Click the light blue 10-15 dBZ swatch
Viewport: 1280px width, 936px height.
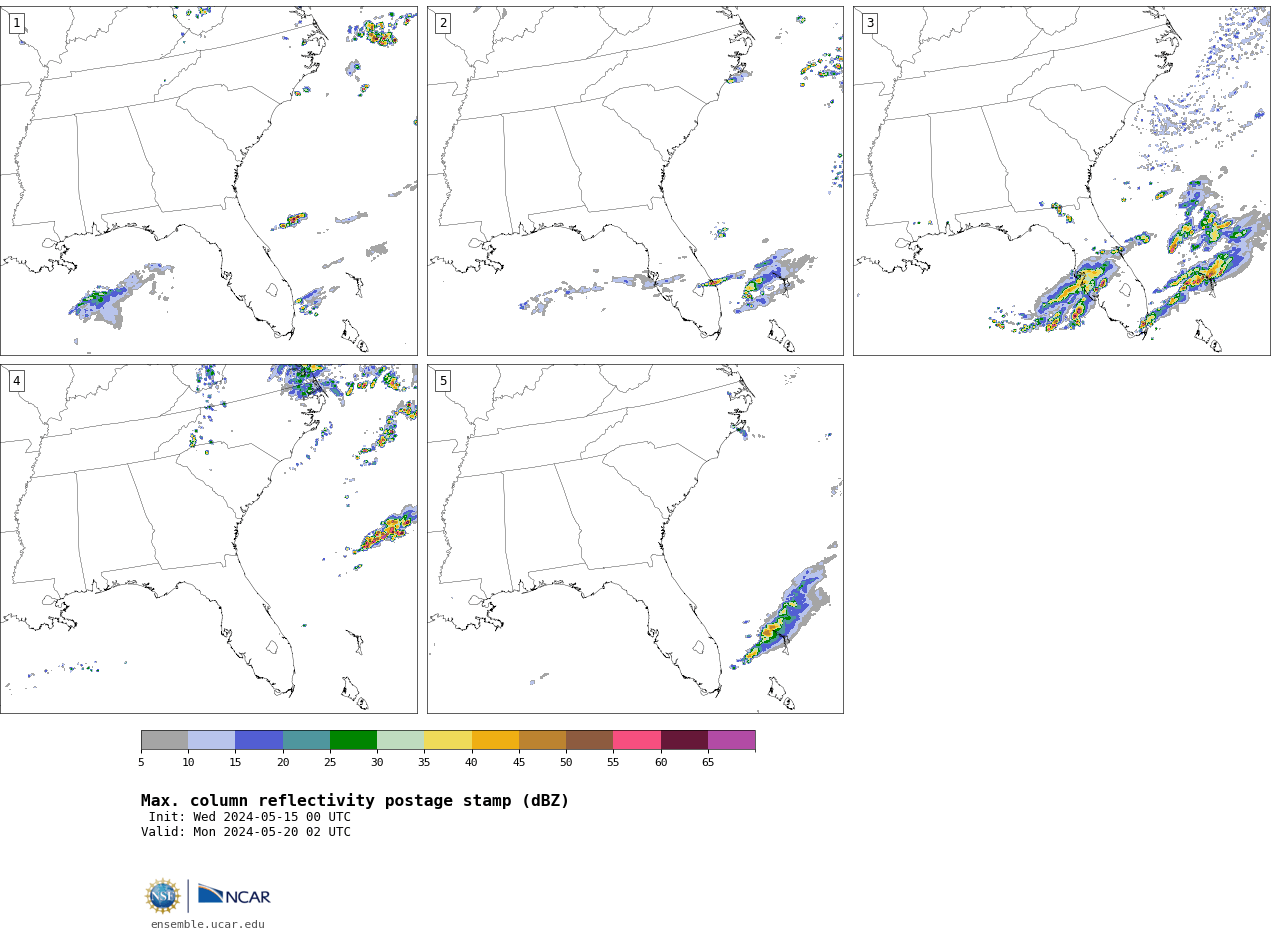(x=212, y=740)
